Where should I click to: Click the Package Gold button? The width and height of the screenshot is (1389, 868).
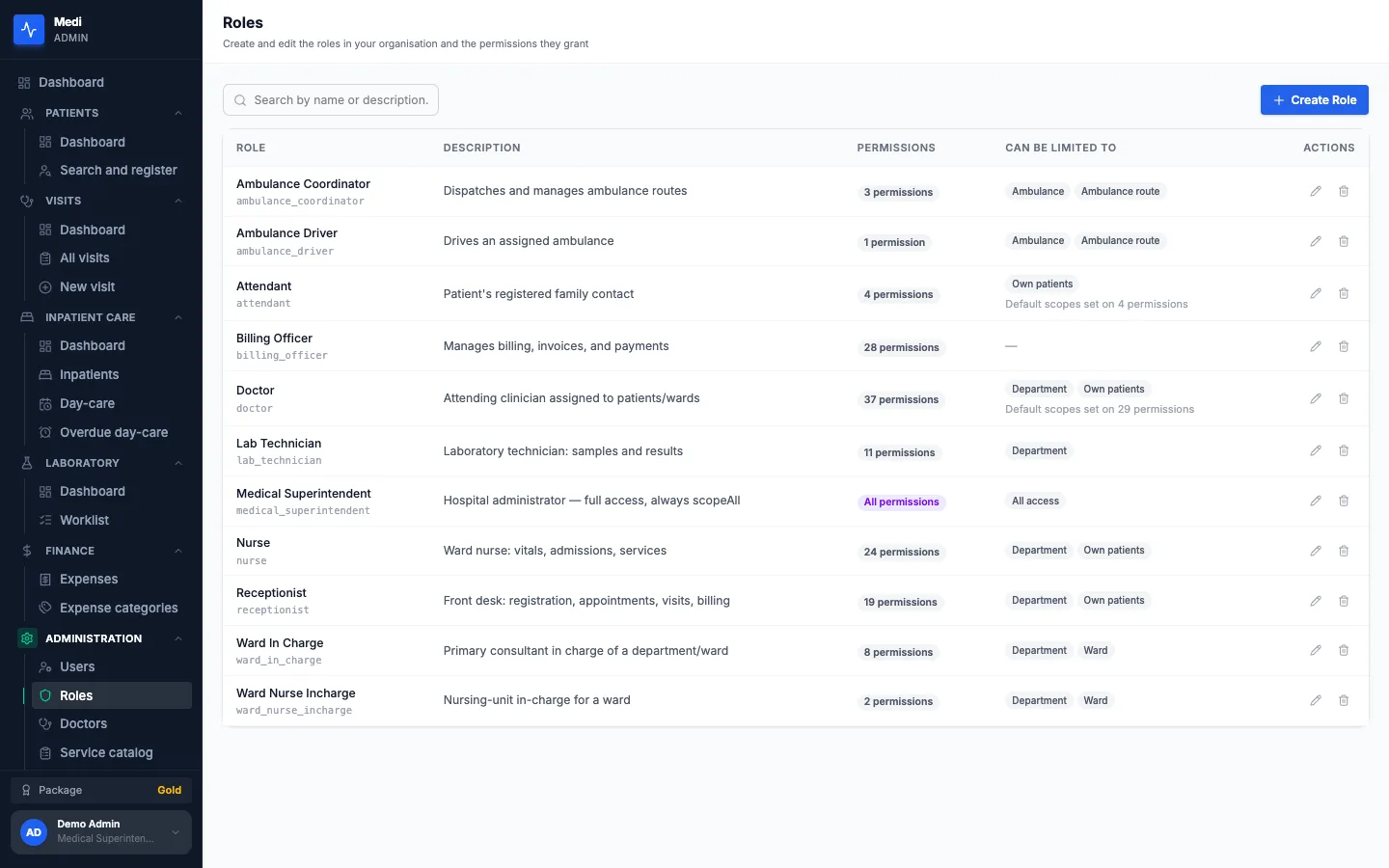point(101,790)
